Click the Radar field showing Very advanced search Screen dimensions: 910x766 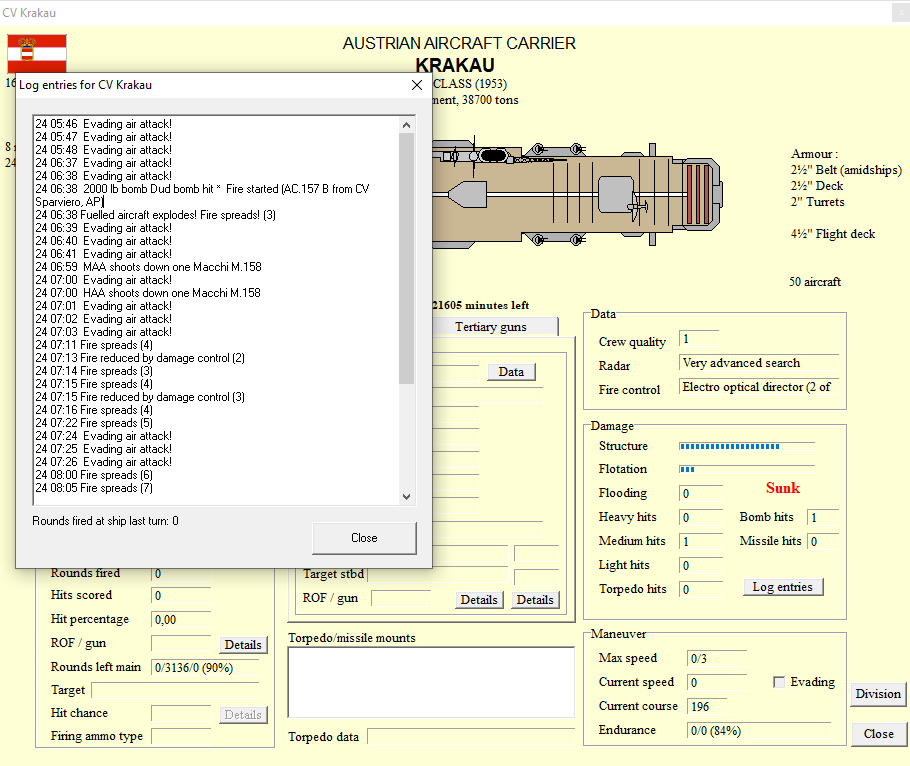(x=759, y=363)
